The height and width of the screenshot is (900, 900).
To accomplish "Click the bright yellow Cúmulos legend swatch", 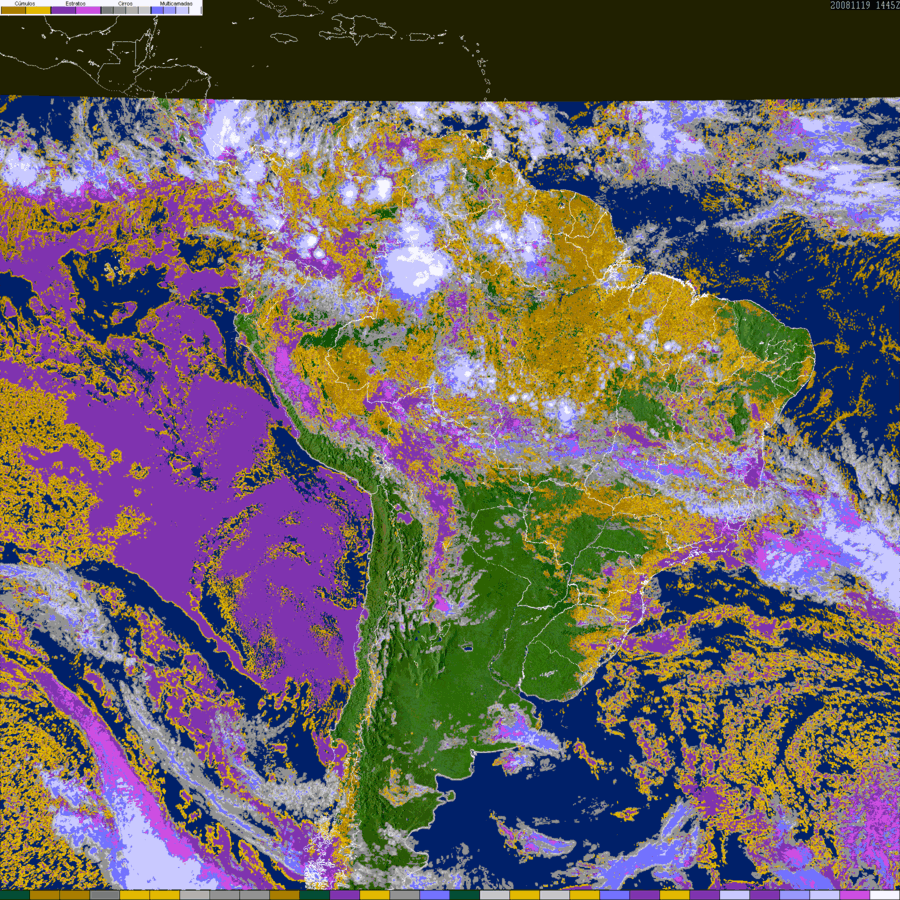I will tap(38, 10).
